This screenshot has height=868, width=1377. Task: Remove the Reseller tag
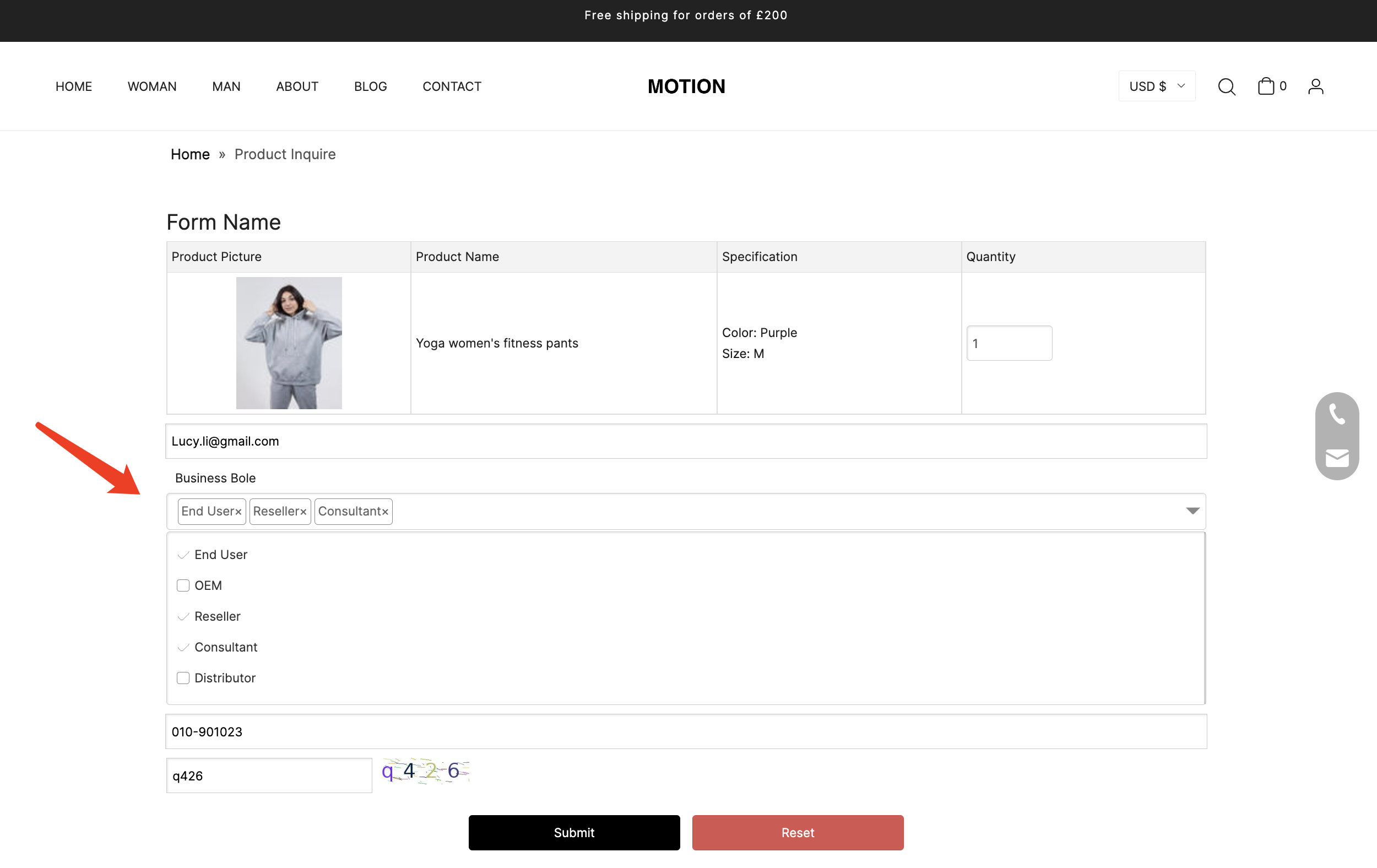[x=303, y=512]
